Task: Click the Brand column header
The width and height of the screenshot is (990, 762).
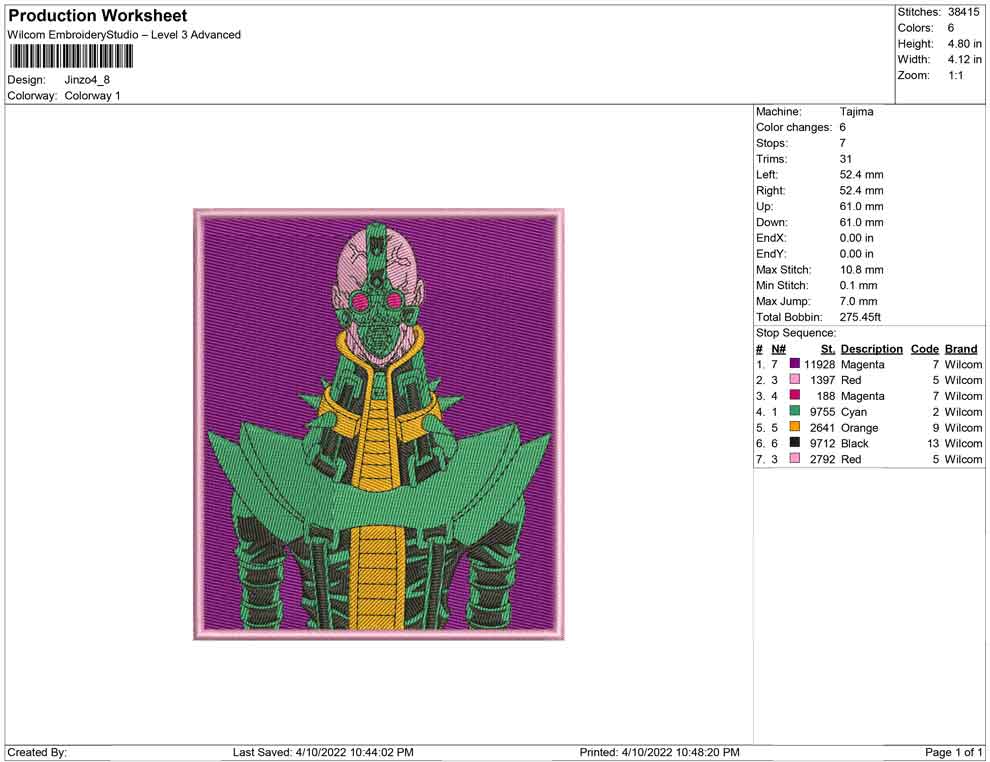Action: coord(961,349)
